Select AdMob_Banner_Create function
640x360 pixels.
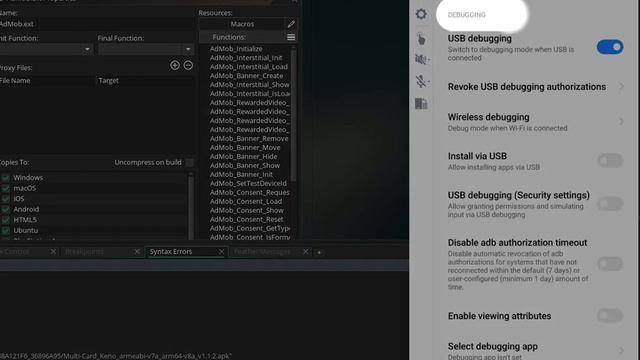247,76
